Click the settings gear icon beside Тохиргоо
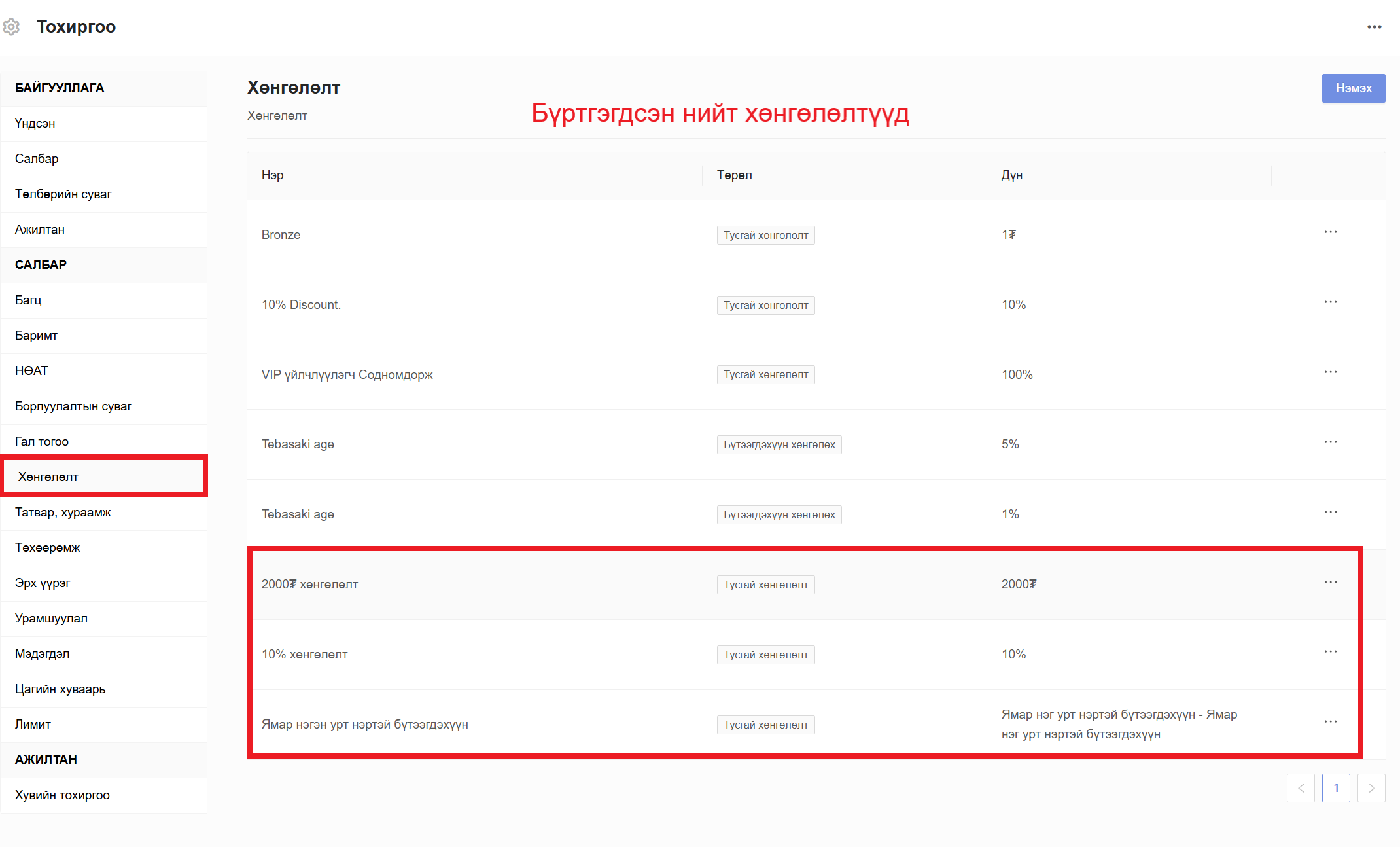The width and height of the screenshot is (1400, 847). pyautogui.click(x=11, y=27)
